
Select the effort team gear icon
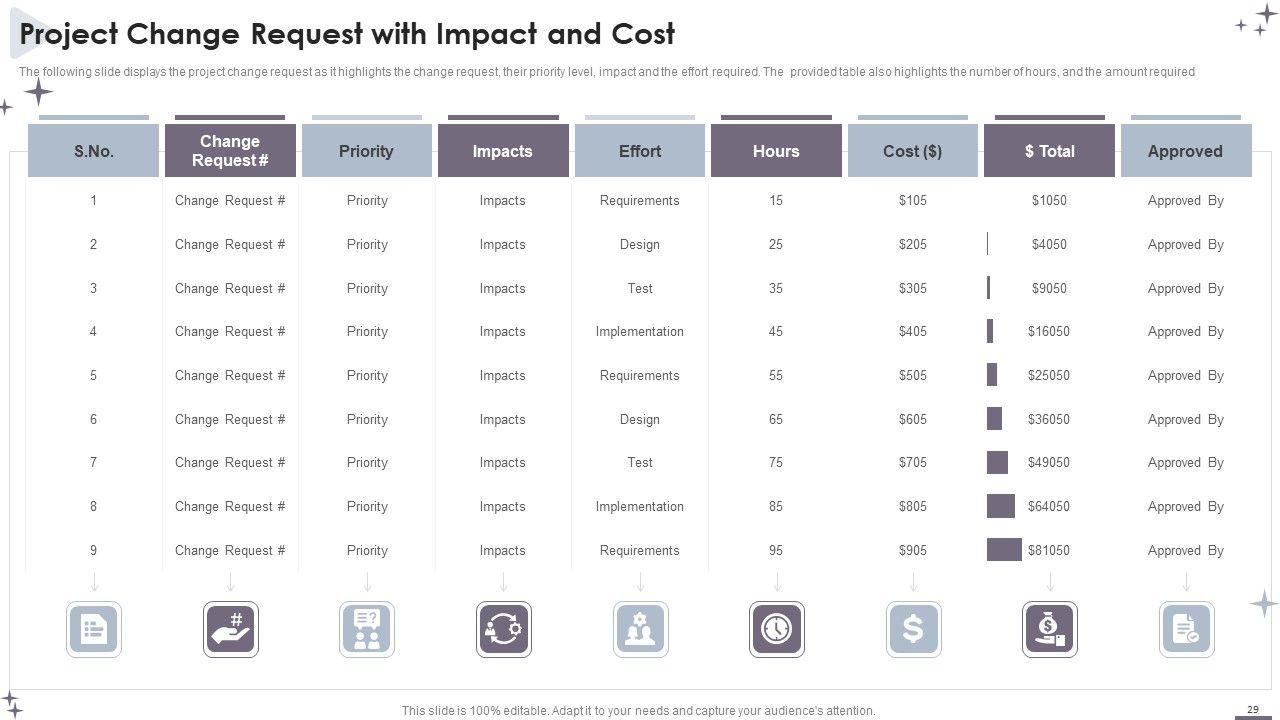pos(640,629)
